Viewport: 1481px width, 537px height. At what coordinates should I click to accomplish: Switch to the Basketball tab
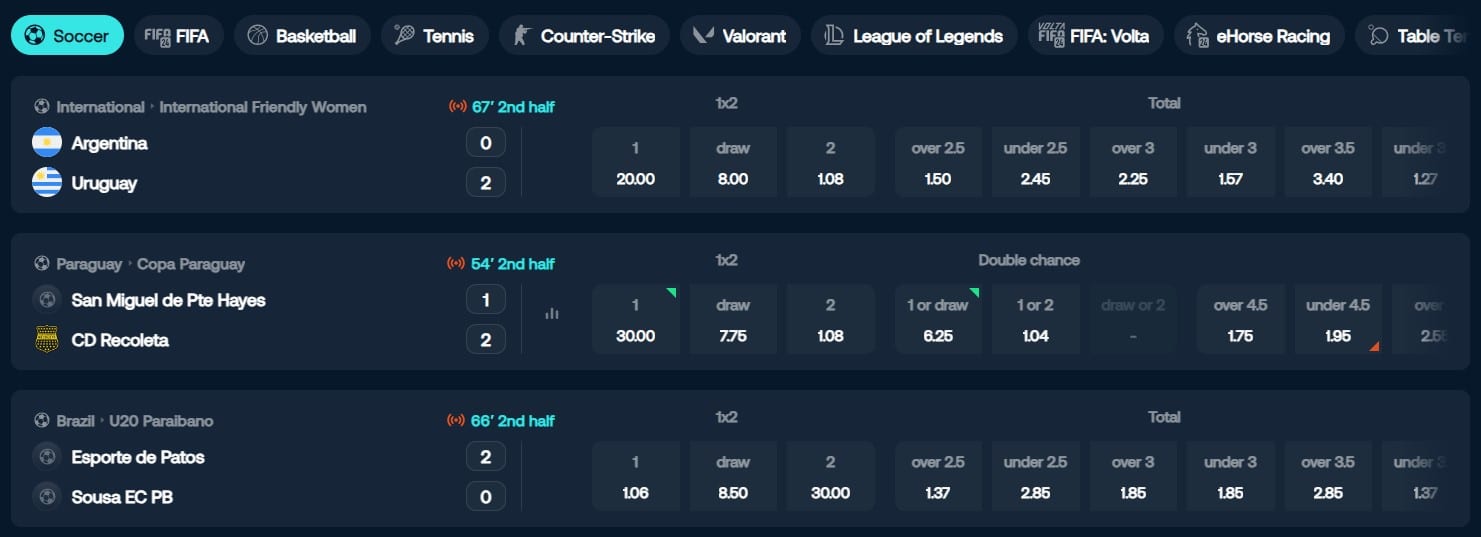tap(302, 36)
